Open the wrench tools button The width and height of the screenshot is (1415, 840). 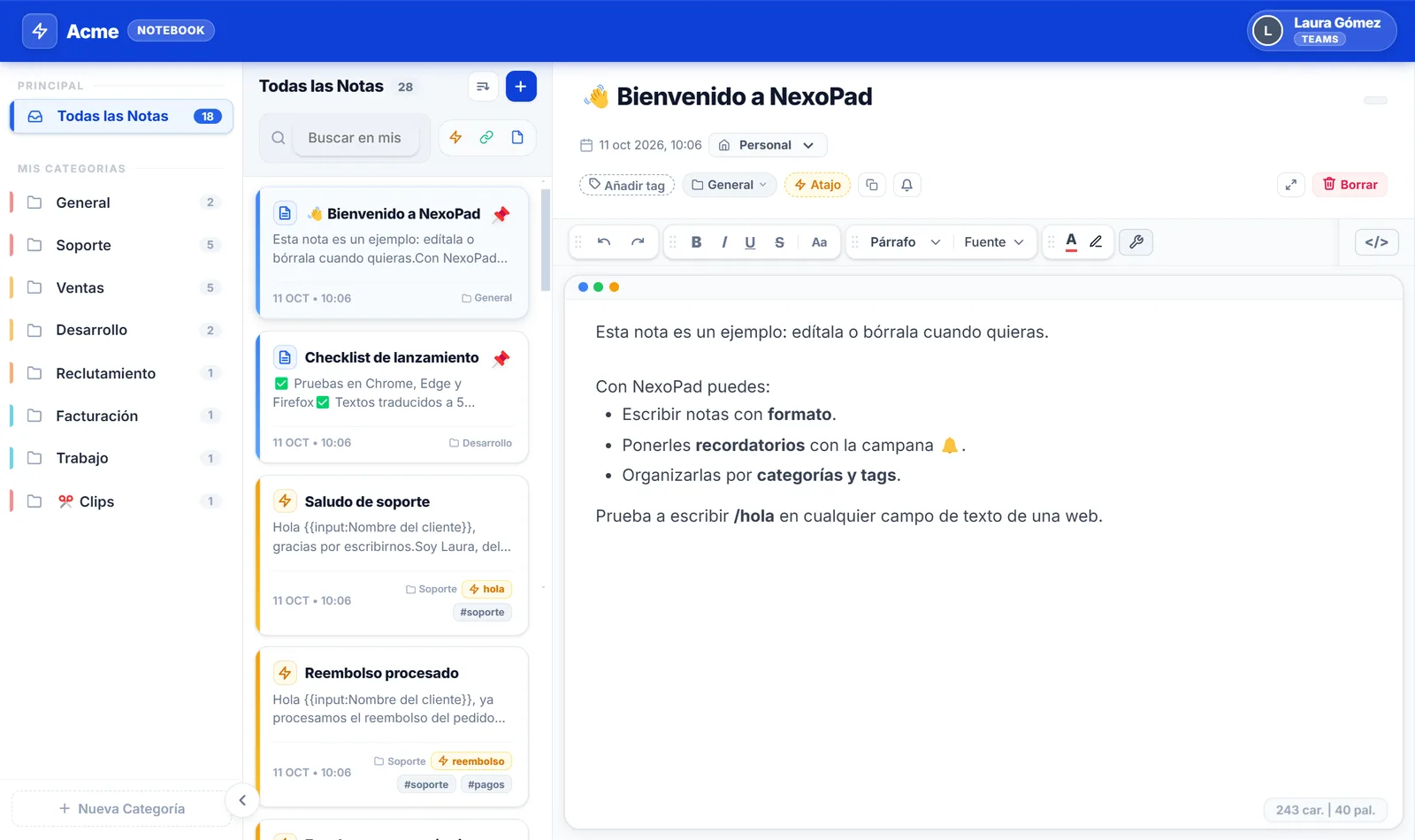1136,241
